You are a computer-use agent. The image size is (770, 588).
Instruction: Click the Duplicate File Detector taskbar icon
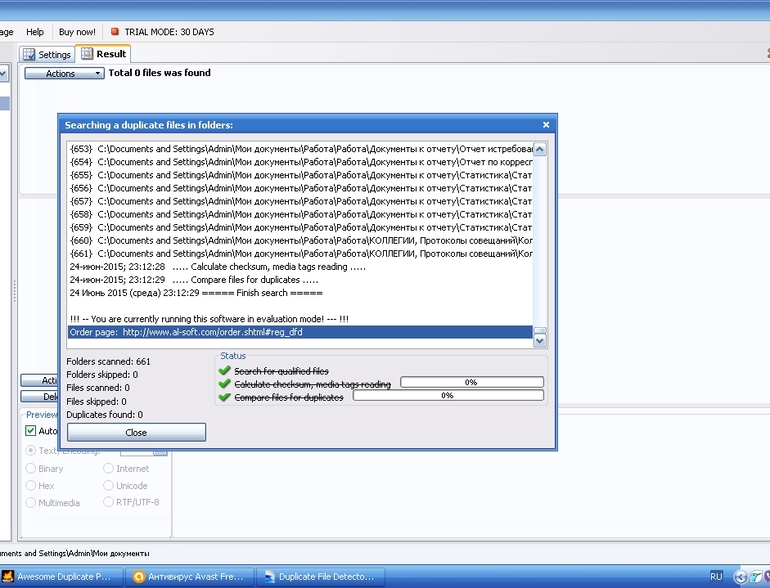coord(267,577)
